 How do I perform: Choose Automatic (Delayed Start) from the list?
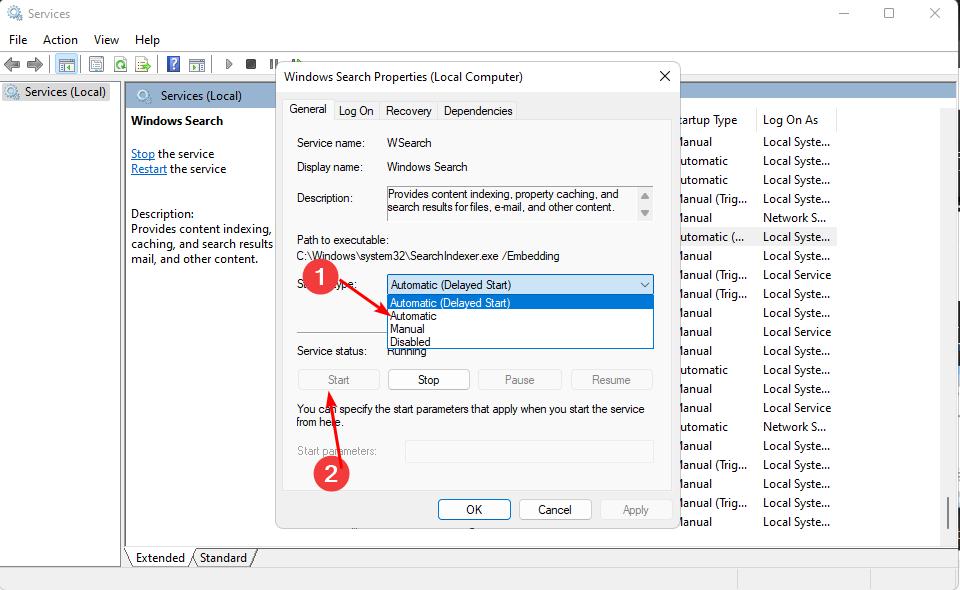click(x=520, y=302)
